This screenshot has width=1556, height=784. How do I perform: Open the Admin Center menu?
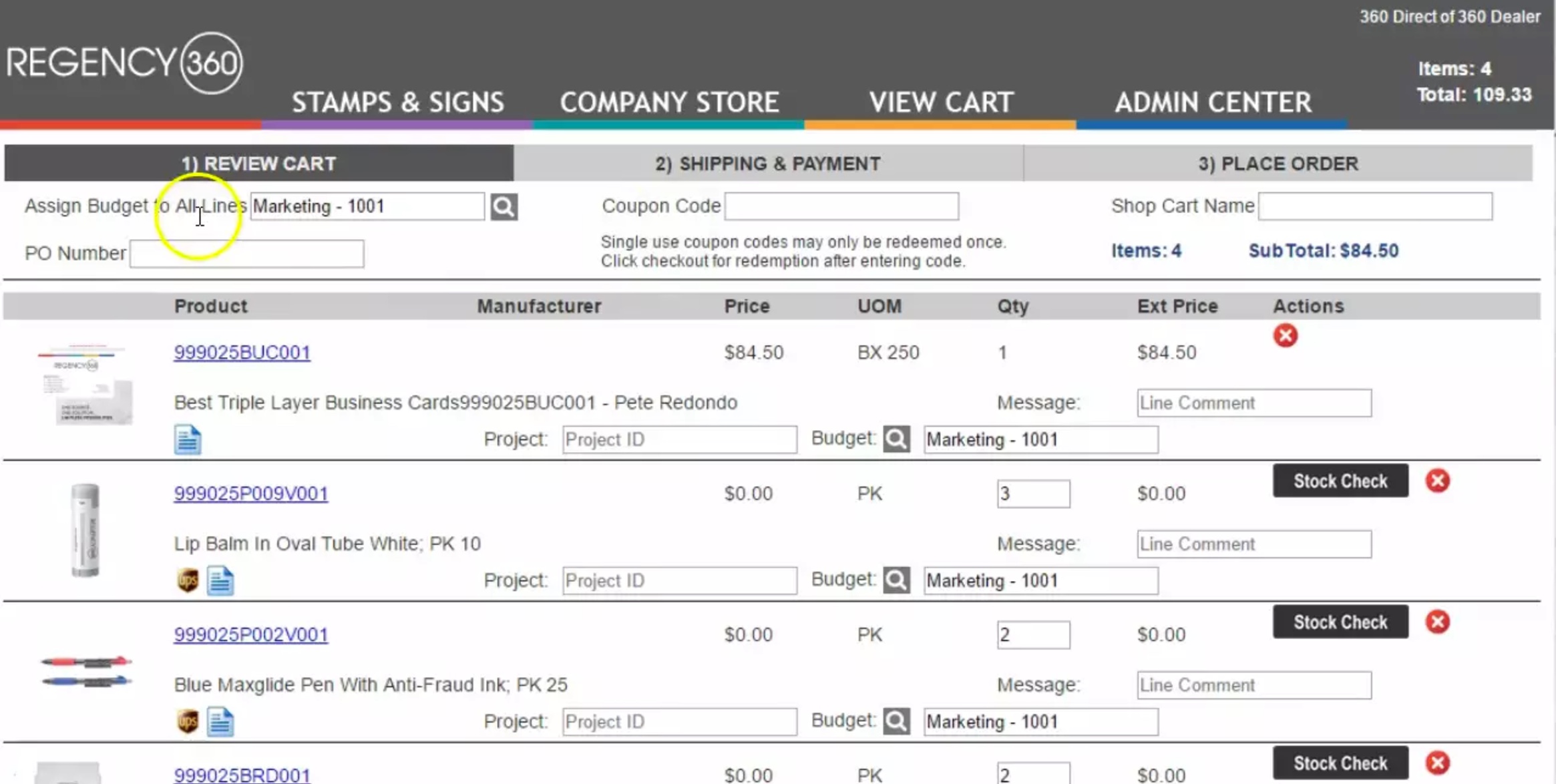(1213, 102)
